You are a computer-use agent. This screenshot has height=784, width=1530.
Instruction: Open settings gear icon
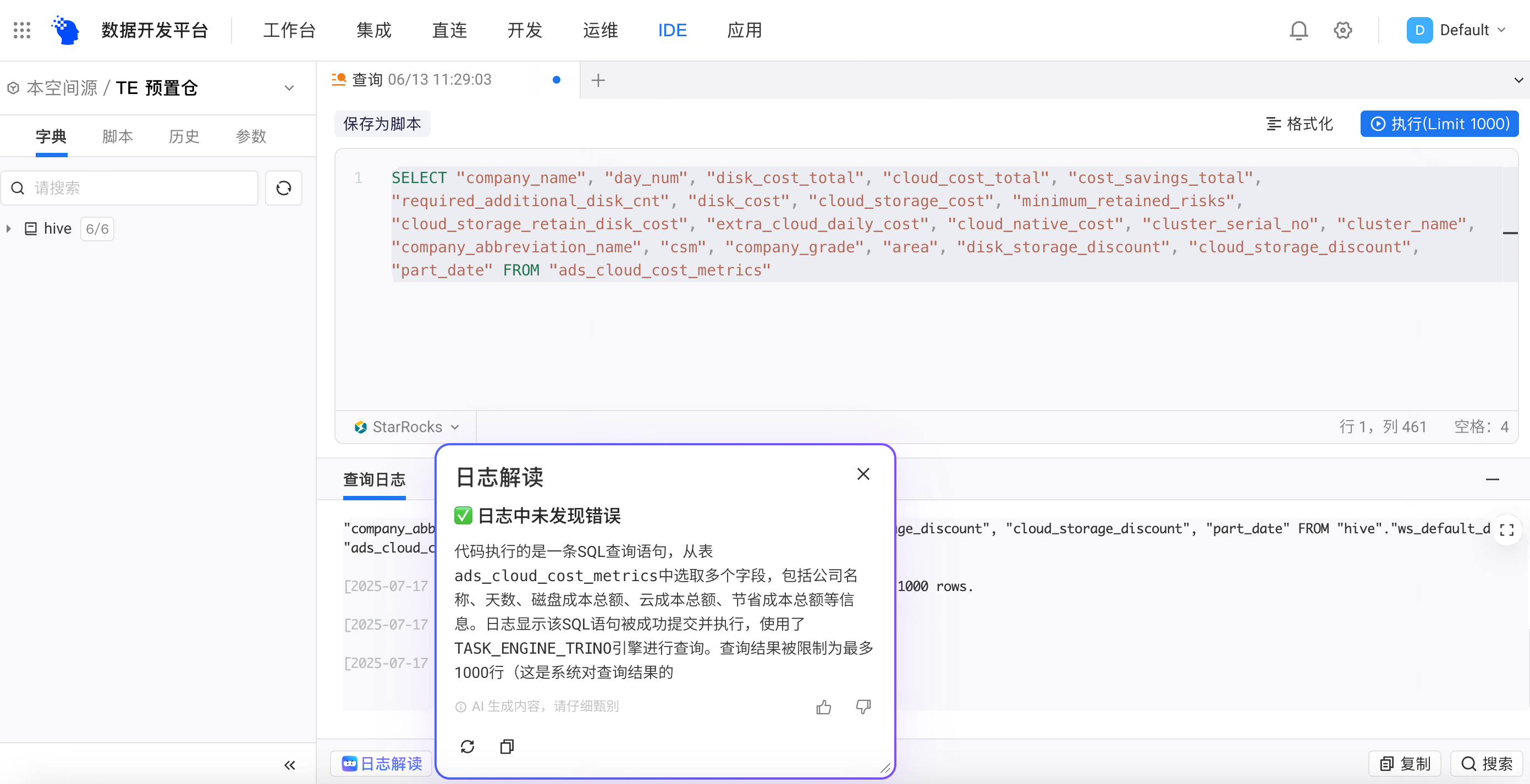coord(1342,30)
